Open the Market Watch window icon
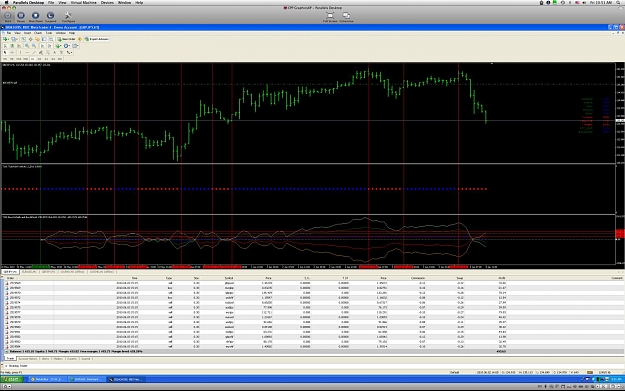Viewport: 625px width, 391px height. 23,39
